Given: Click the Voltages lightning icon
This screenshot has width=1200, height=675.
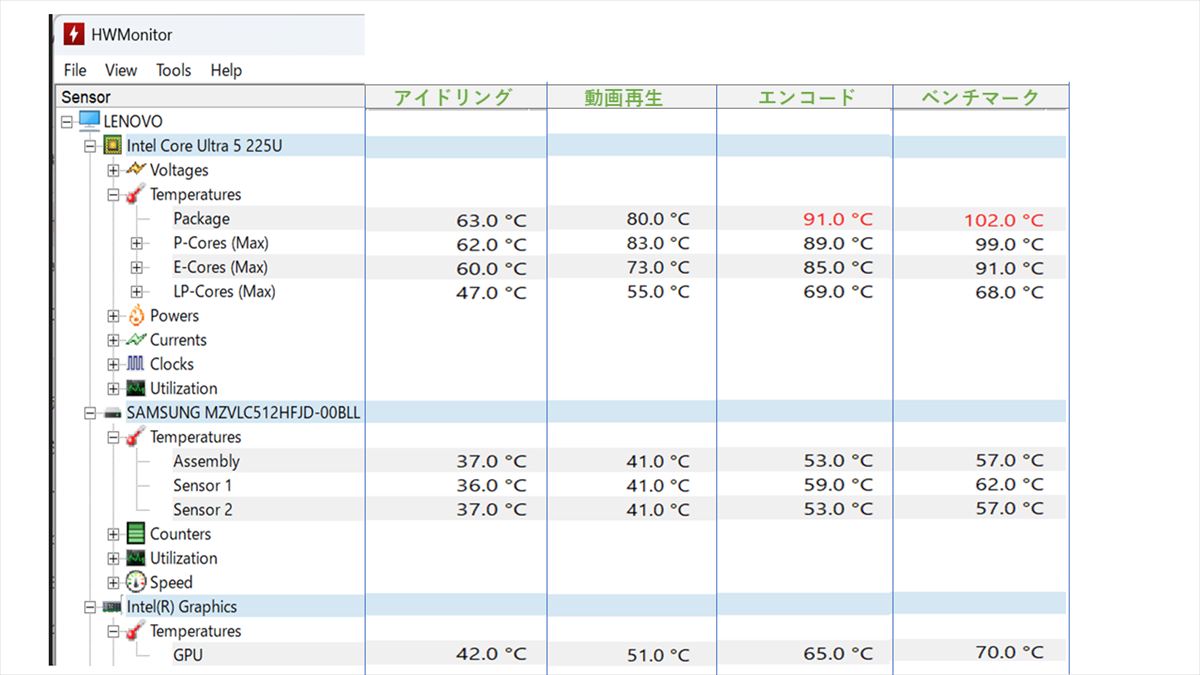Looking at the screenshot, I should (136, 170).
